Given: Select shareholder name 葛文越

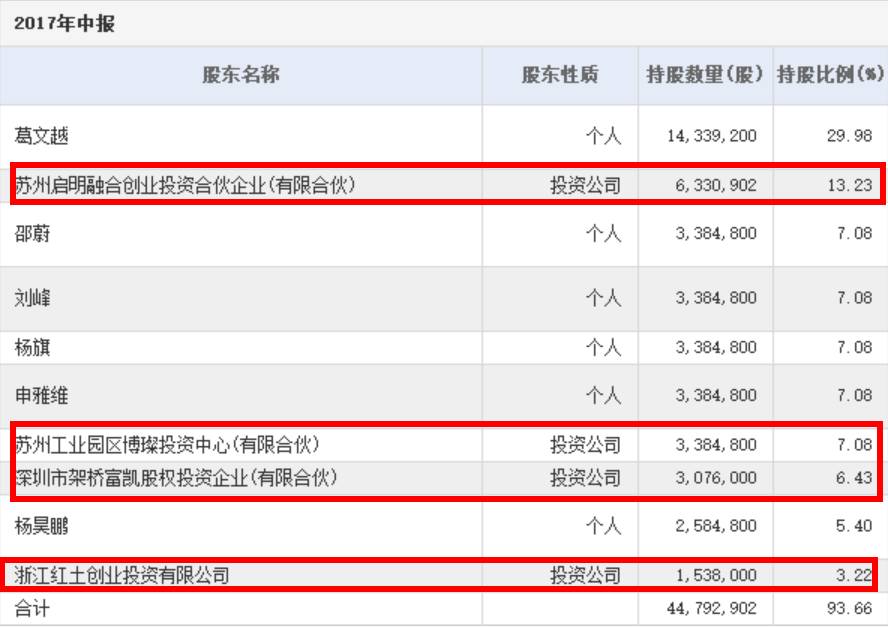Looking at the screenshot, I should [41, 136].
